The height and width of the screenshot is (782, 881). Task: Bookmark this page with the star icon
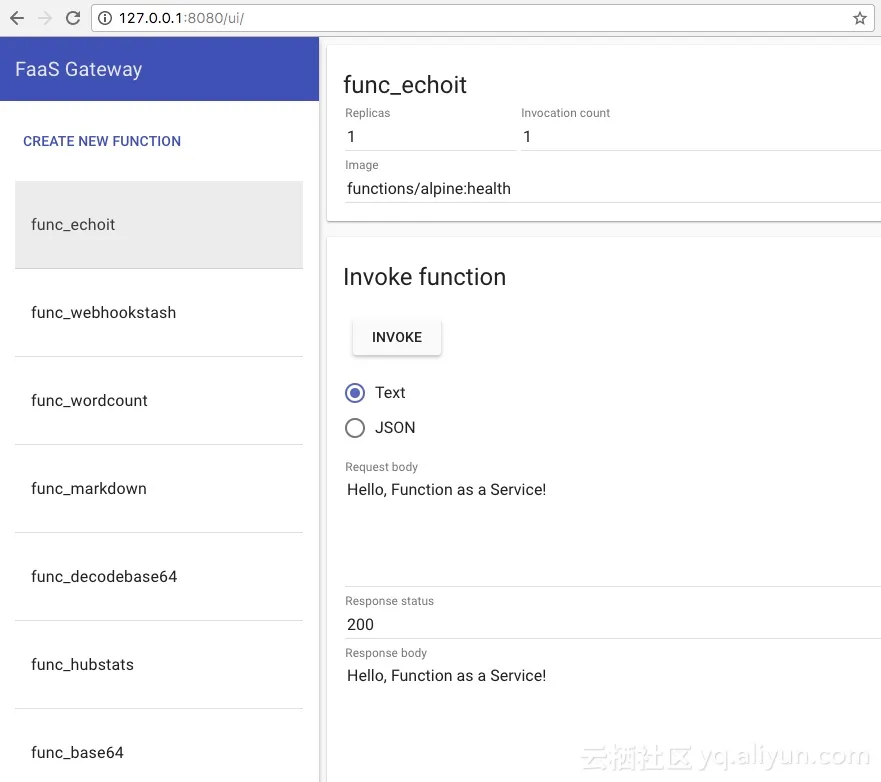[860, 18]
